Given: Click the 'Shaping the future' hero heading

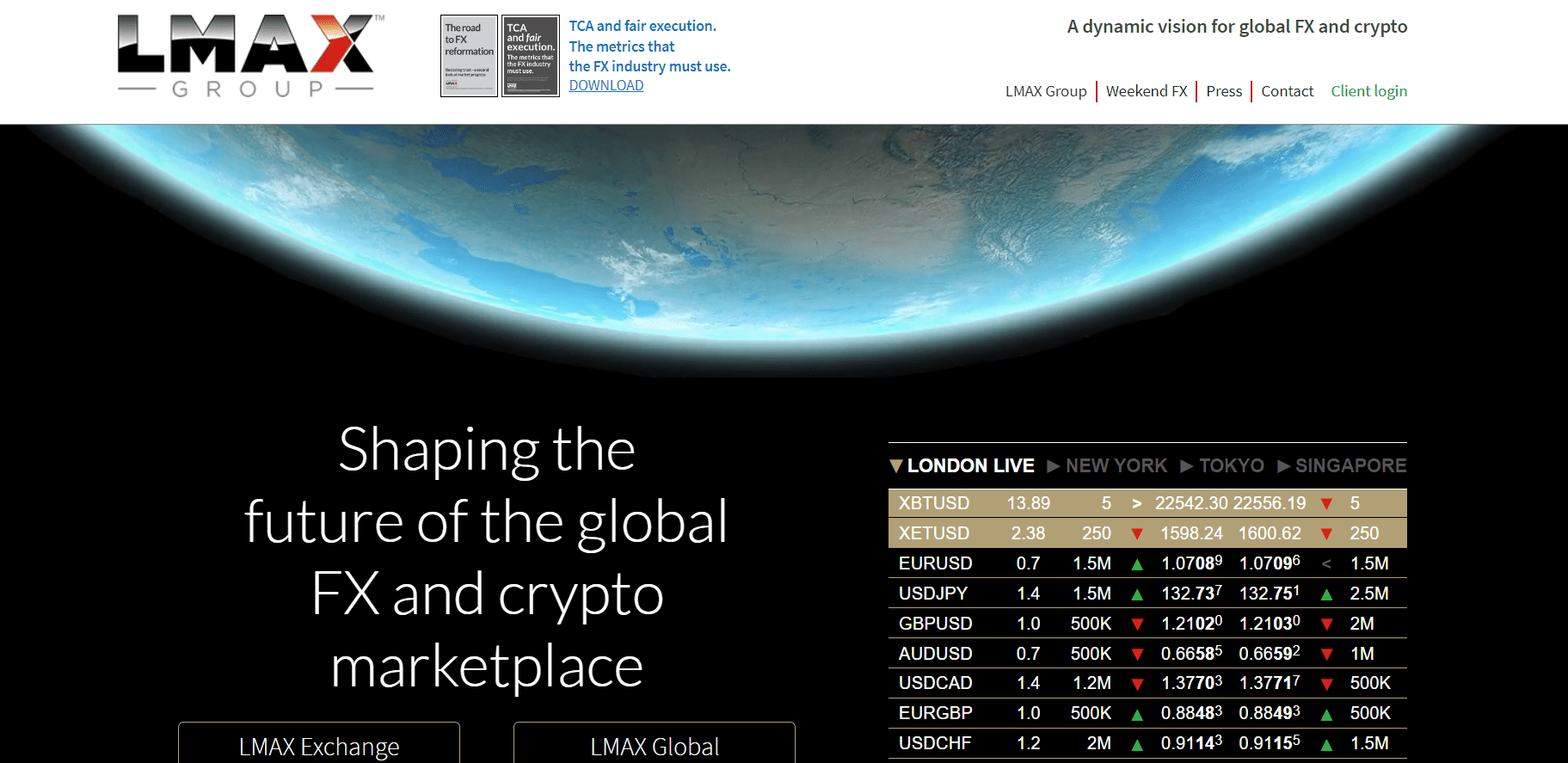Looking at the screenshot, I should pos(487,557).
